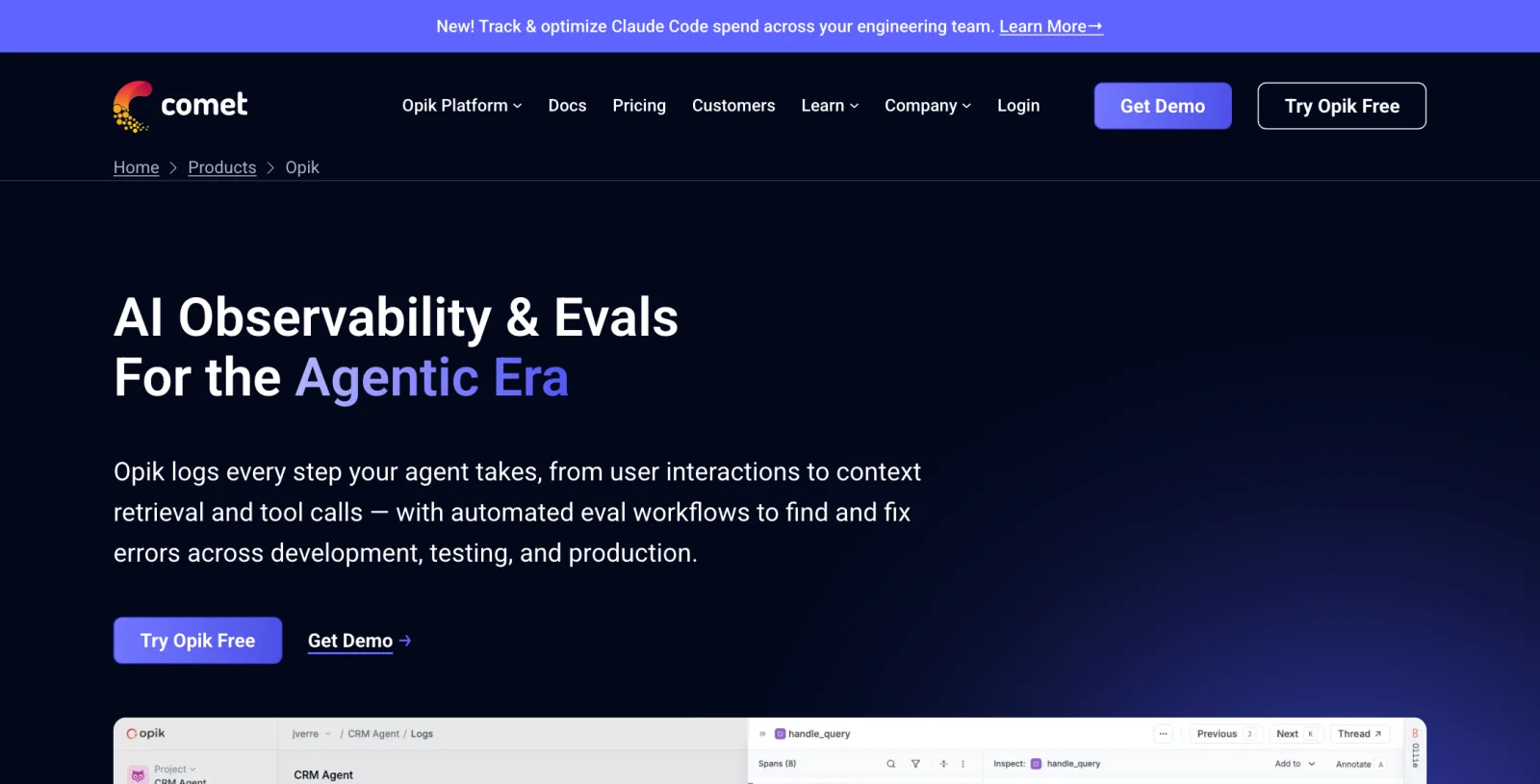
Task: Open the three-dots more options button
Action: (1163, 734)
